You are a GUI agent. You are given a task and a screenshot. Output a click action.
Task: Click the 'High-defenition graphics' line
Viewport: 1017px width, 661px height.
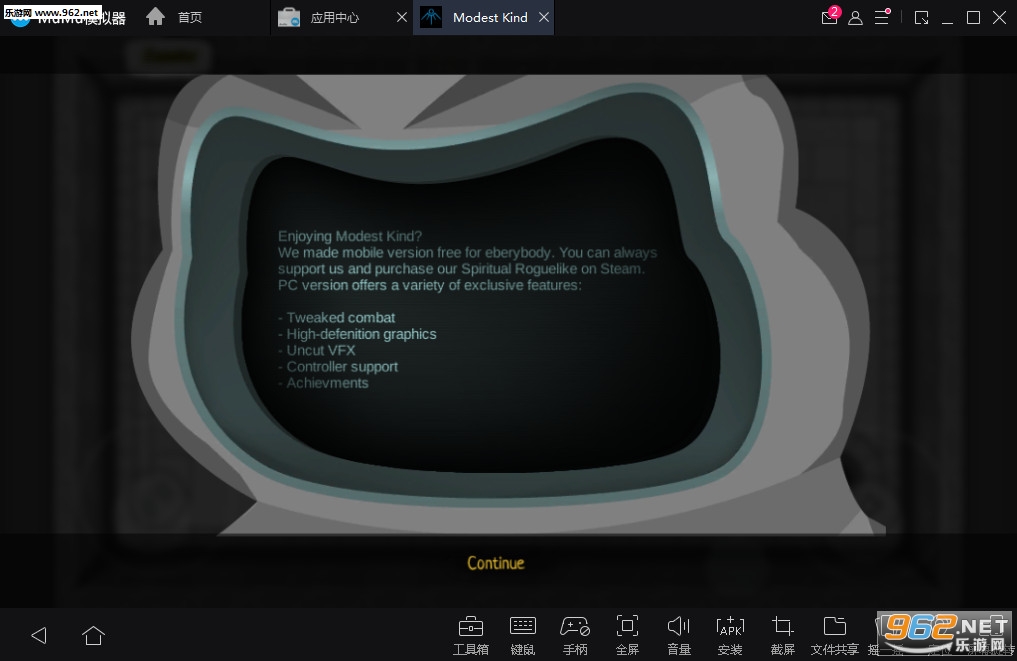click(357, 334)
